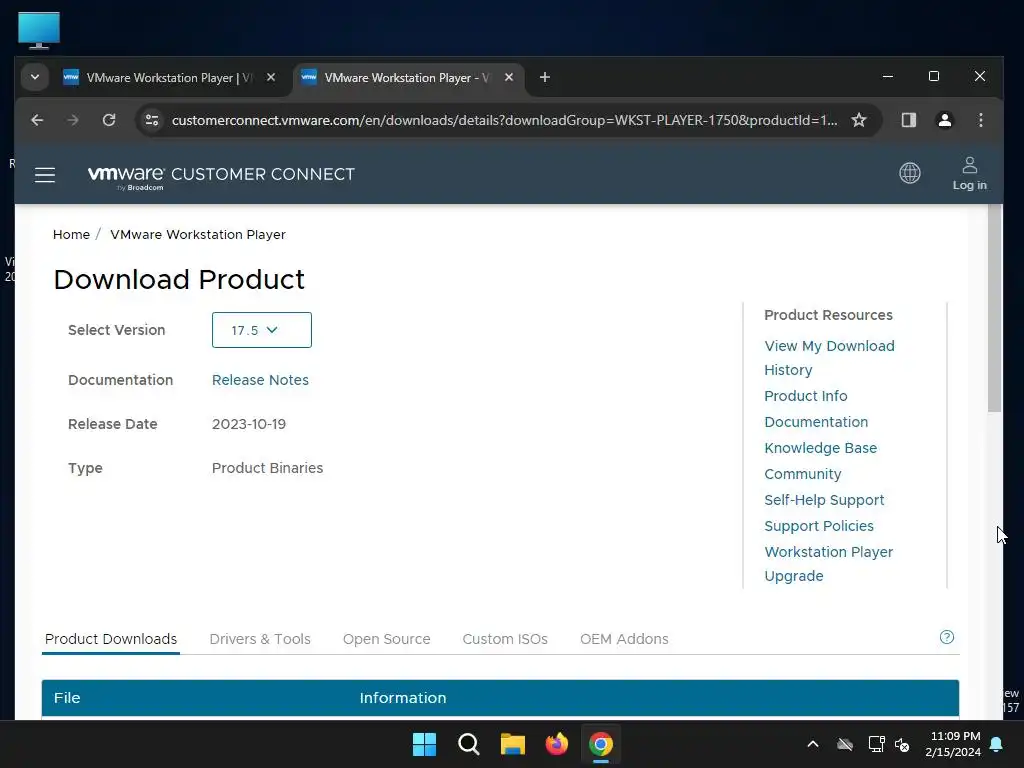Image resolution: width=1024 pixels, height=768 pixels.
Task: Go back to the previous page
Action: [x=37, y=120]
